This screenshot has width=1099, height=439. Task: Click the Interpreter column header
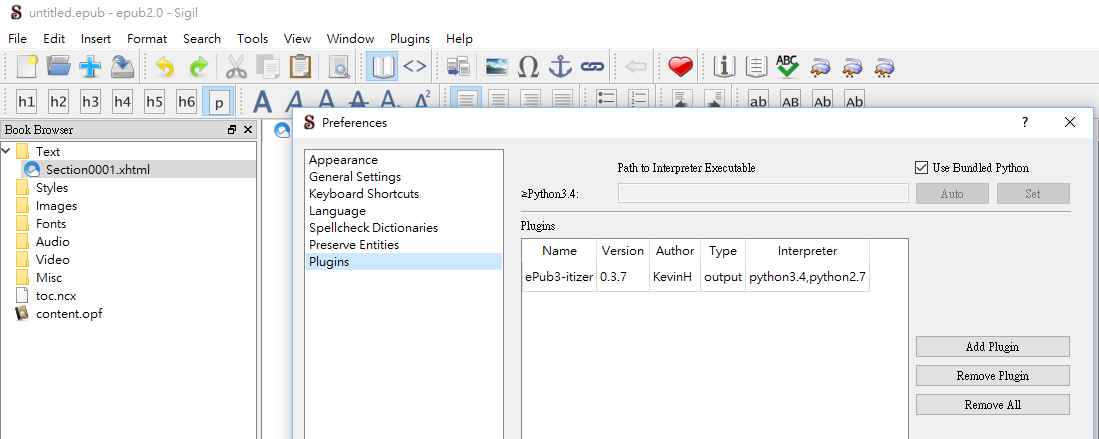click(x=807, y=251)
